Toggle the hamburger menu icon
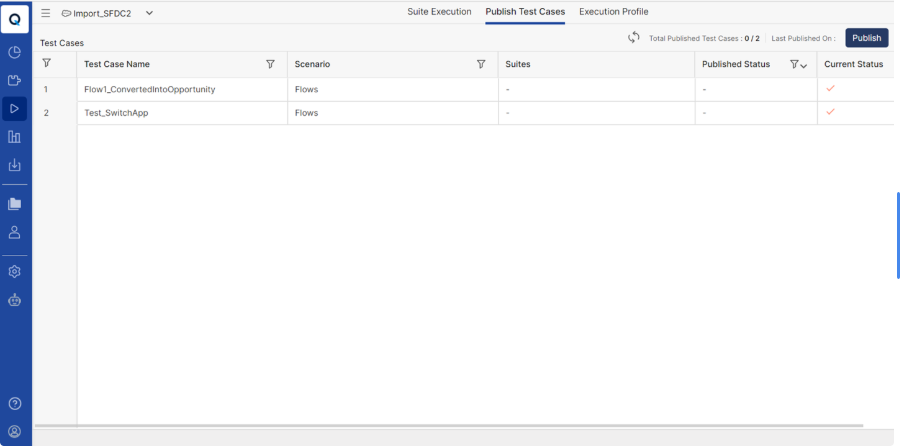This screenshot has width=901, height=447. pyautogui.click(x=45, y=13)
